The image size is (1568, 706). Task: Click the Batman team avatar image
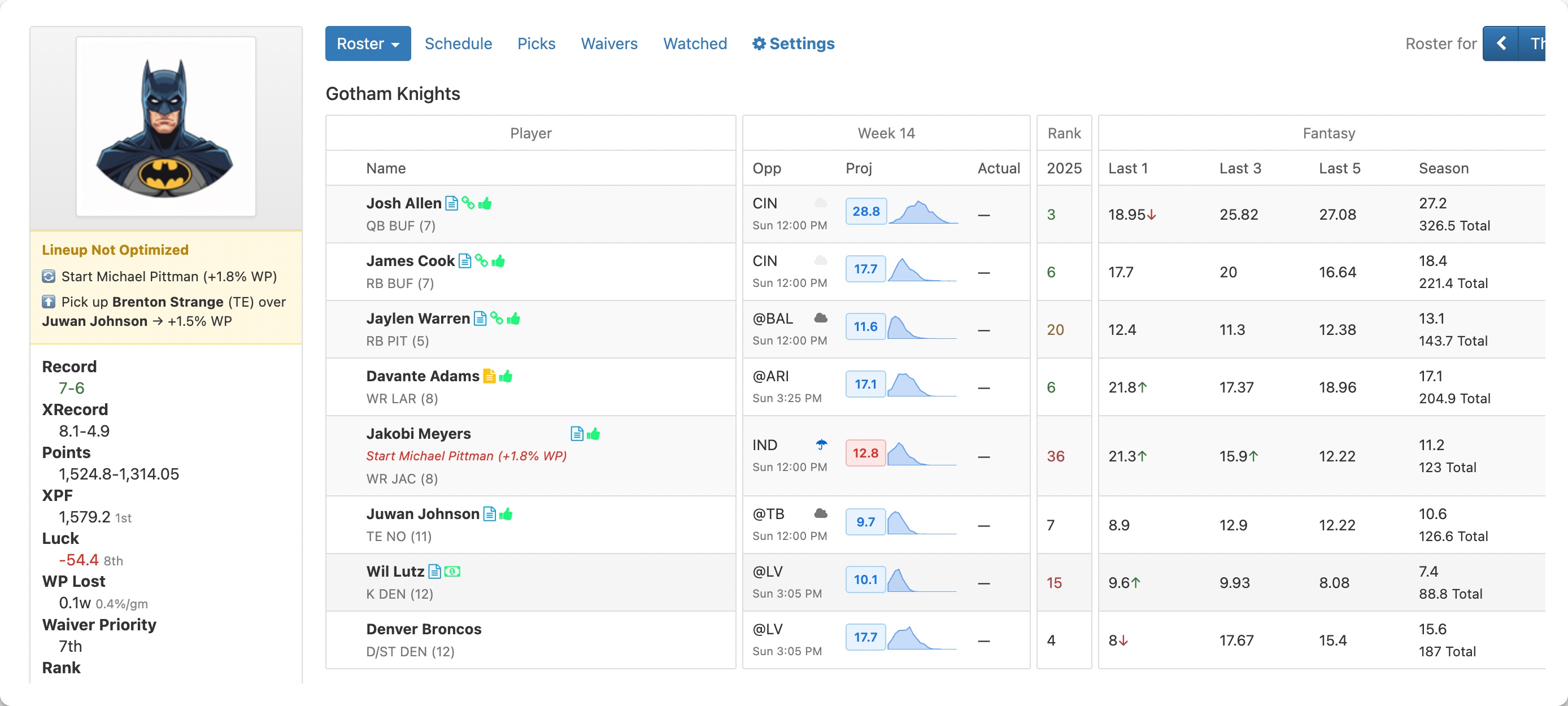[165, 127]
